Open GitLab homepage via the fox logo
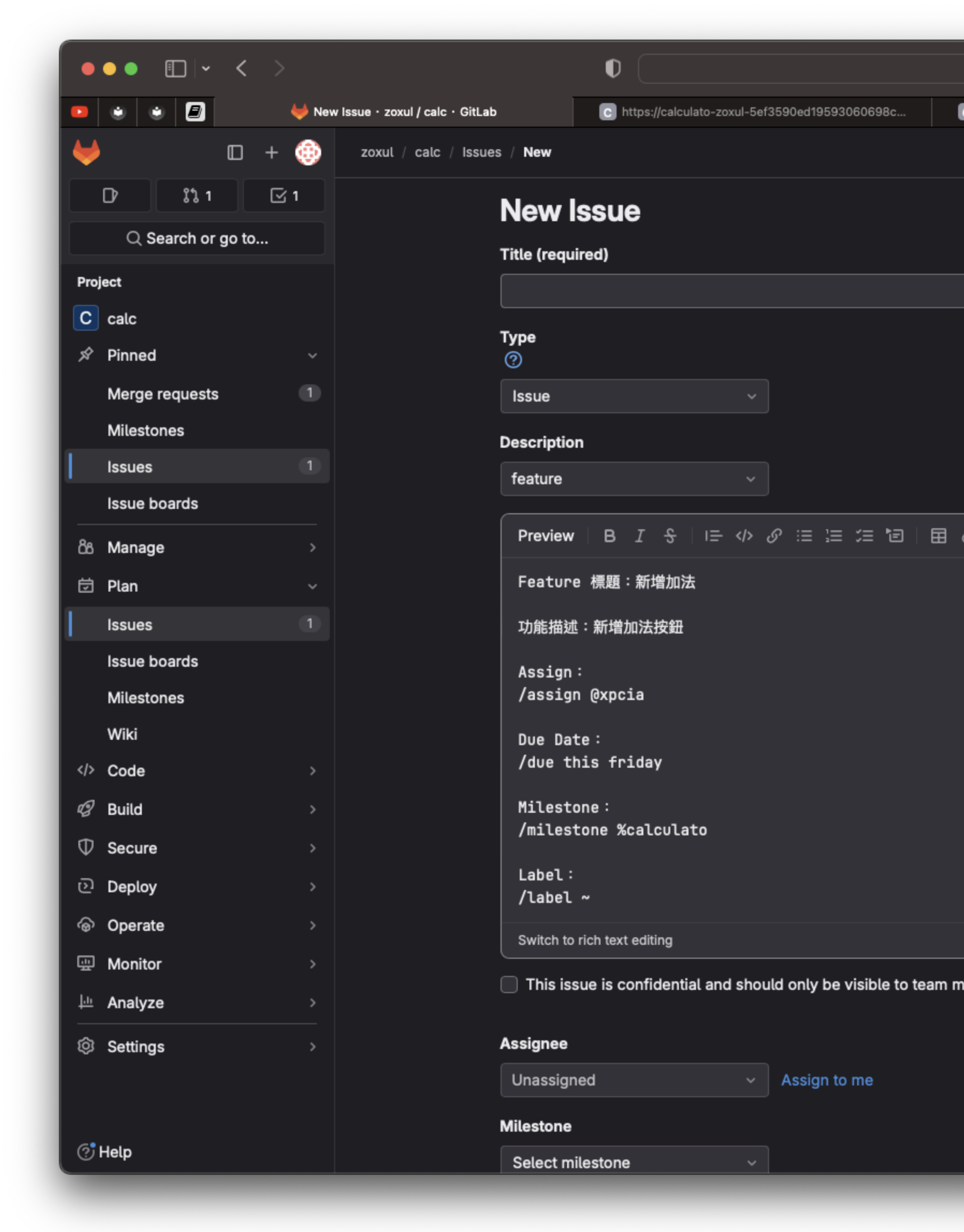Viewport: 964px width, 1232px height. [x=86, y=152]
